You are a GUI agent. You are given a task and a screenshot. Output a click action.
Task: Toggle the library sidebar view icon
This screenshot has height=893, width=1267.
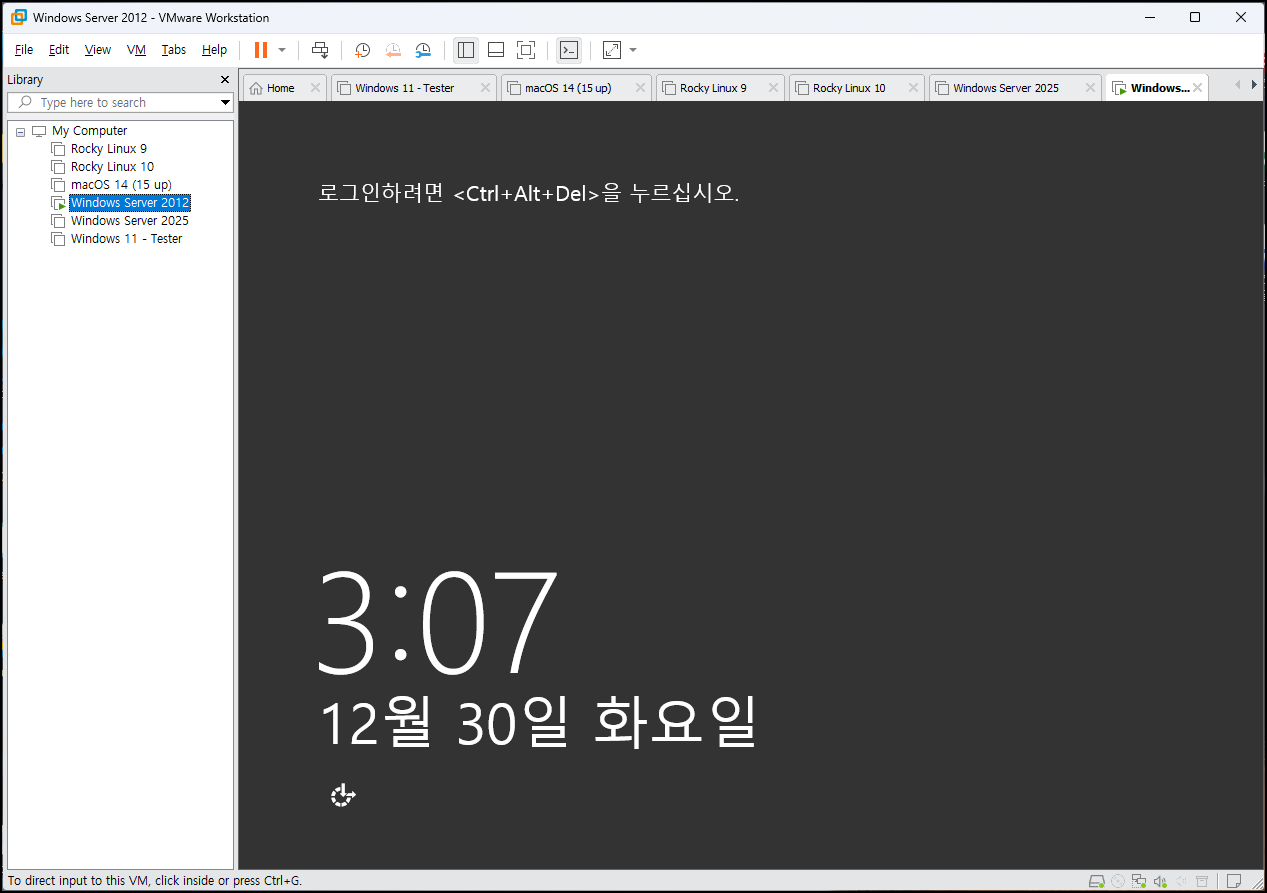[465, 49]
